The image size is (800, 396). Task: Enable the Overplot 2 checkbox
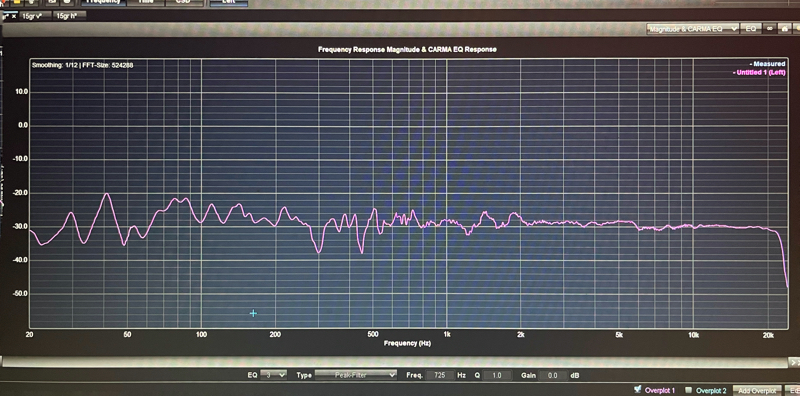pyautogui.click(x=688, y=390)
